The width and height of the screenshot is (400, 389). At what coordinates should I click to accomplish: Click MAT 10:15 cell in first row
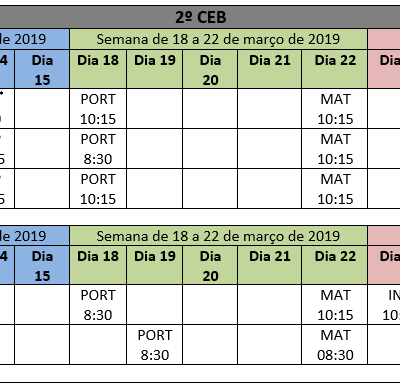click(335, 109)
